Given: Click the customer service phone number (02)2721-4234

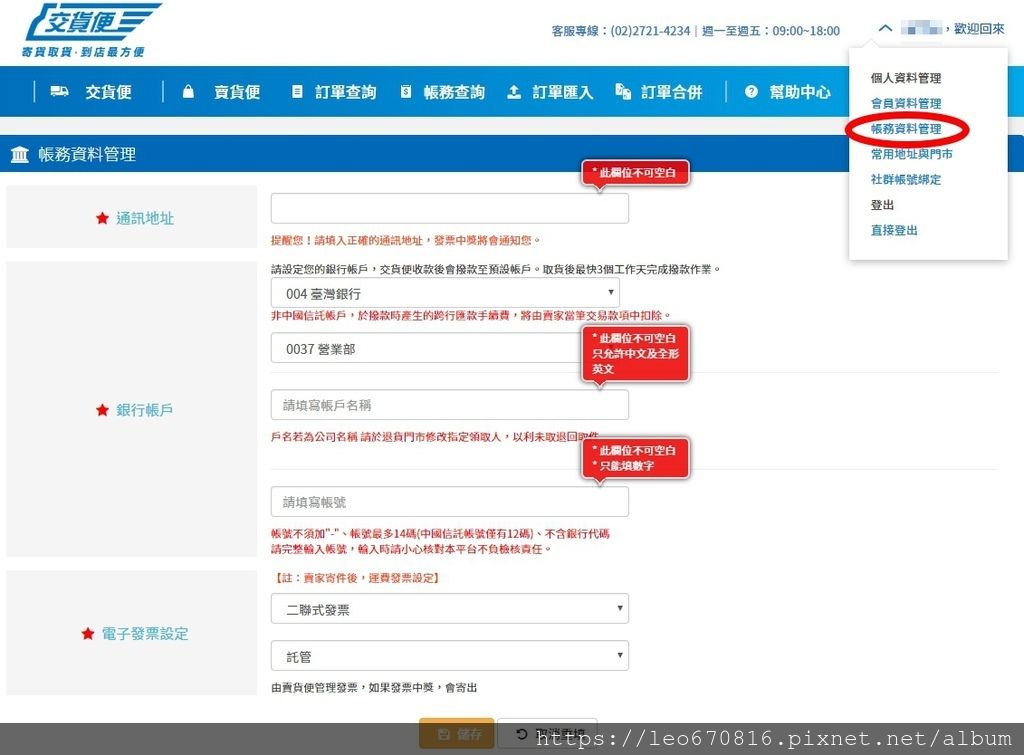Looking at the screenshot, I should coord(650,31).
